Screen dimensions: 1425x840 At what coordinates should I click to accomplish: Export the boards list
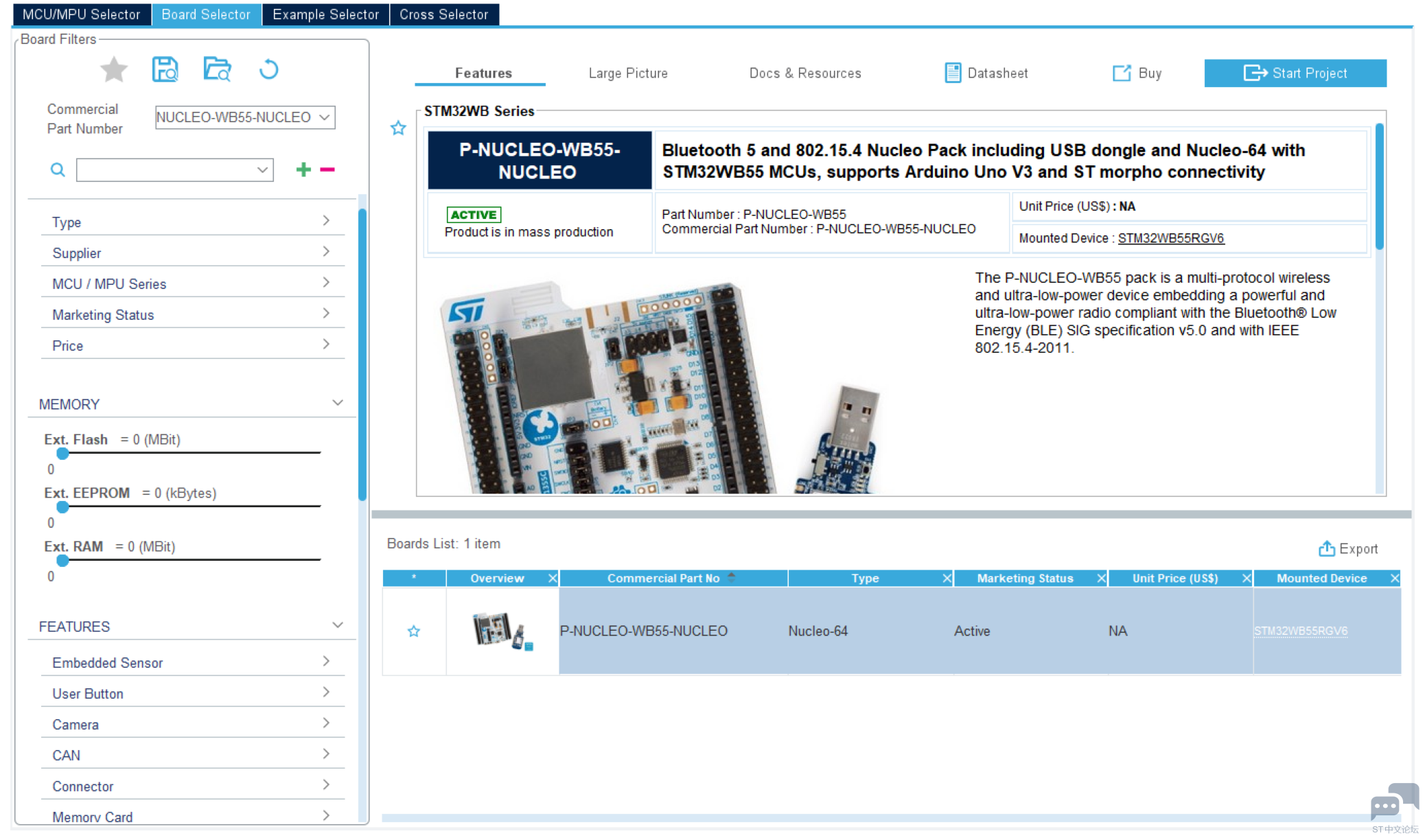pyautogui.click(x=1348, y=548)
